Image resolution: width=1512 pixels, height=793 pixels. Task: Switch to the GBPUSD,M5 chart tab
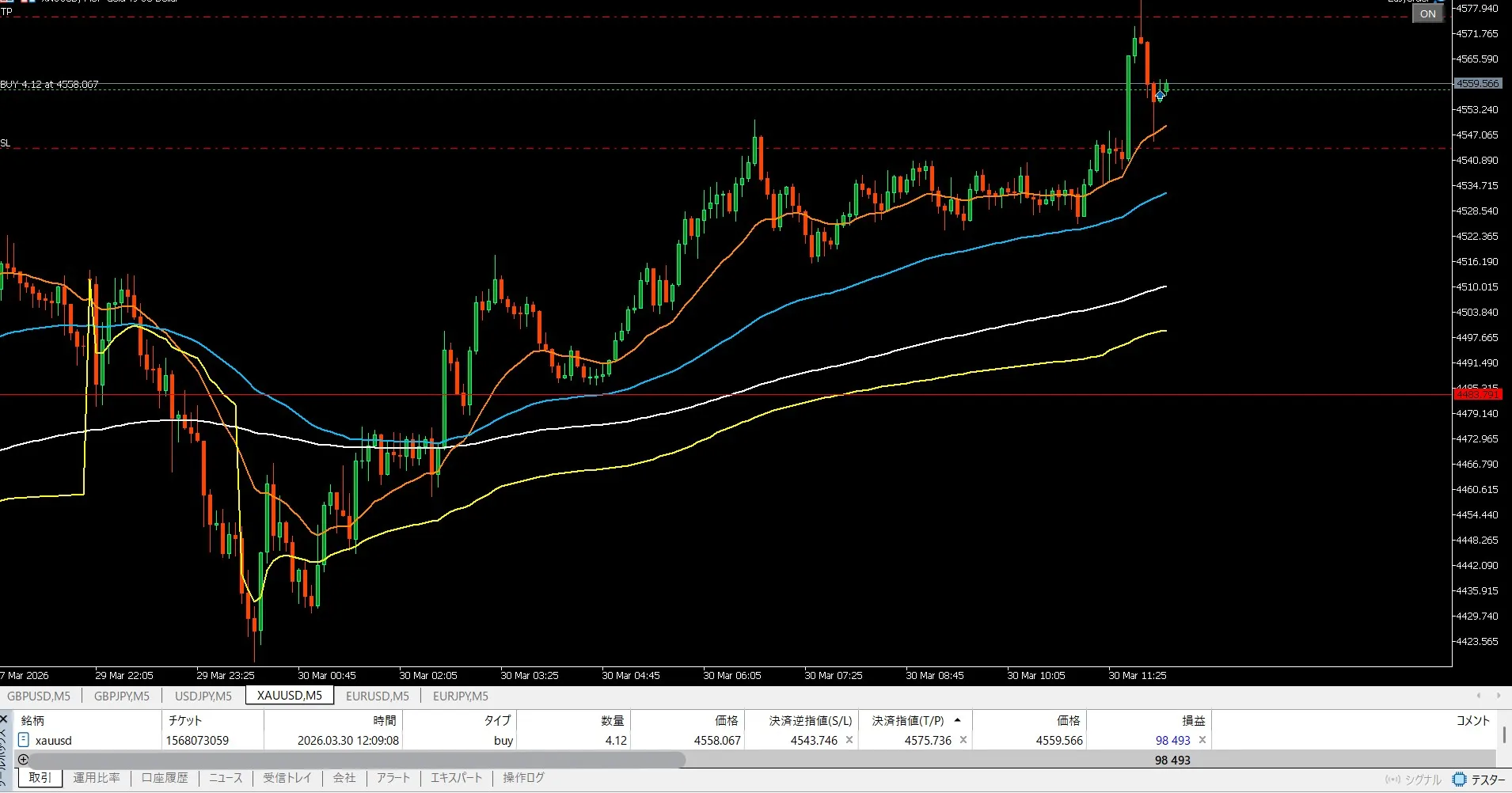(x=39, y=696)
